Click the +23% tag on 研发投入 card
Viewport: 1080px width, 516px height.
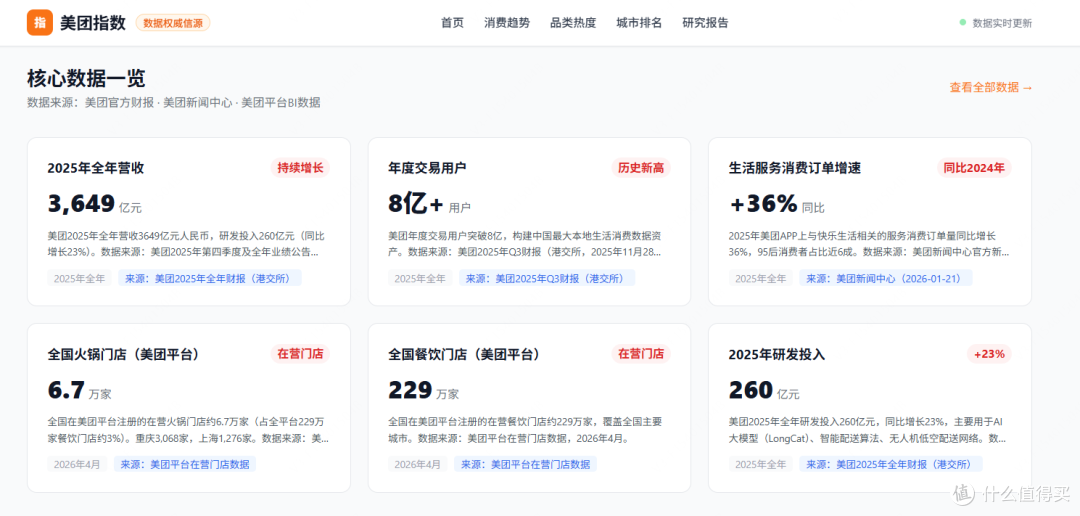click(x=989, y=354)
